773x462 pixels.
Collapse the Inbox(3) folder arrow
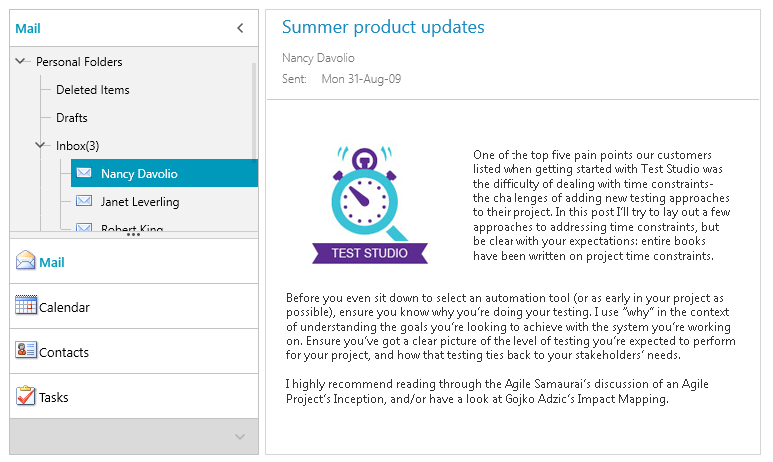[41, 146]
